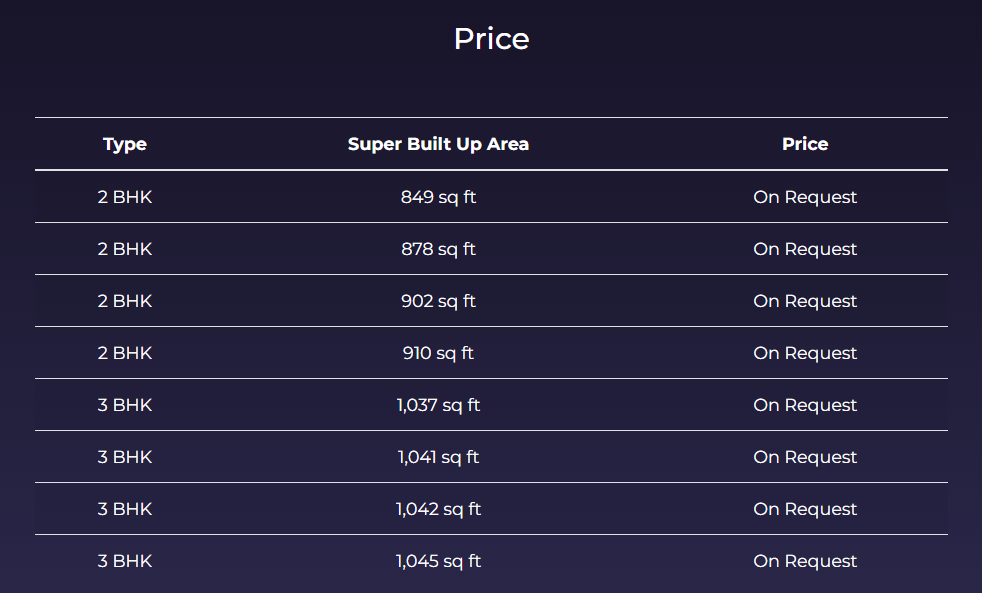Select 2 BHK in the 910 sq ft row
The height and width of the screenshot is (593, 982).
pos(125,353)
